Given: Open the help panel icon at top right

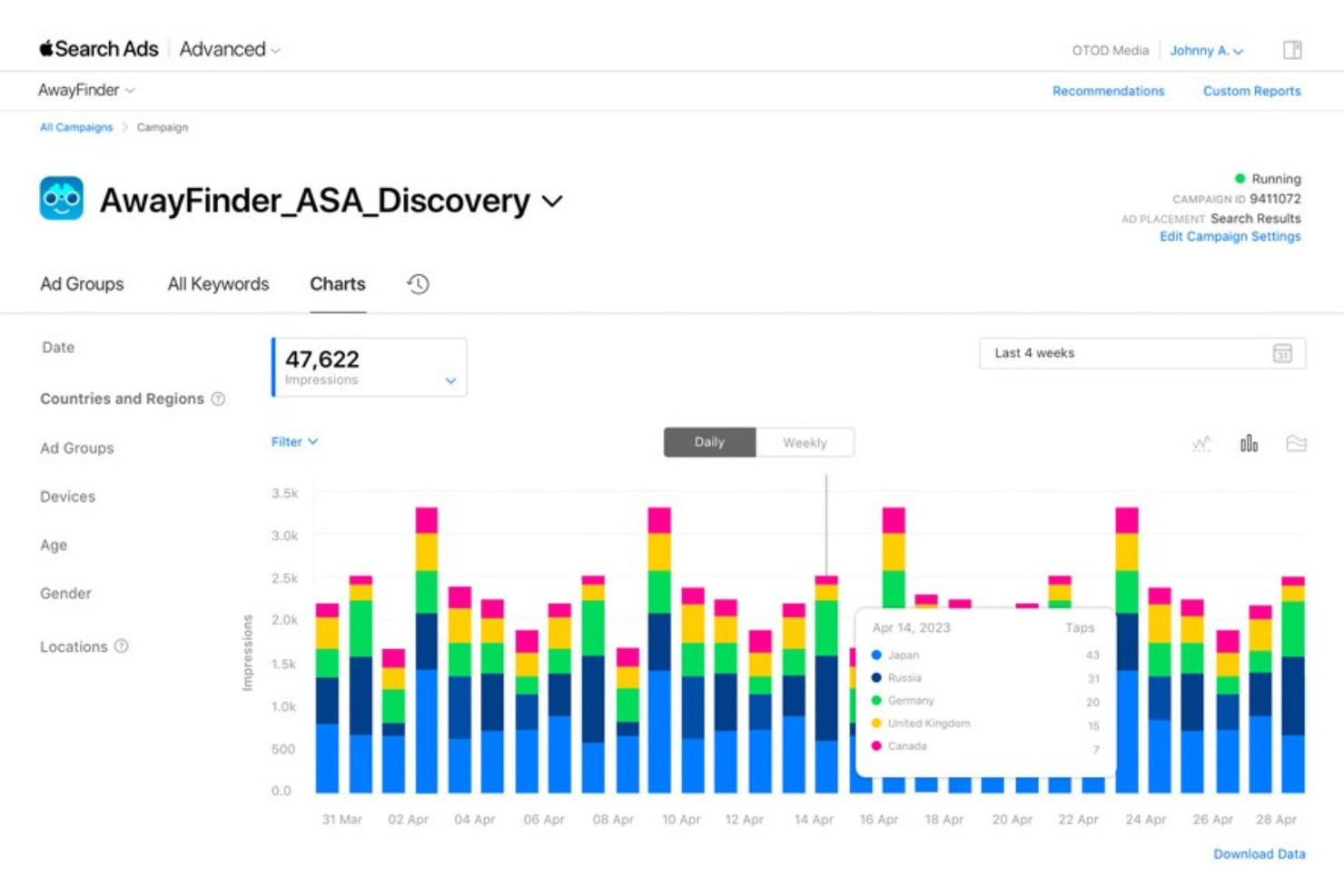Looking at the screenshot, I should (1292, 50).
